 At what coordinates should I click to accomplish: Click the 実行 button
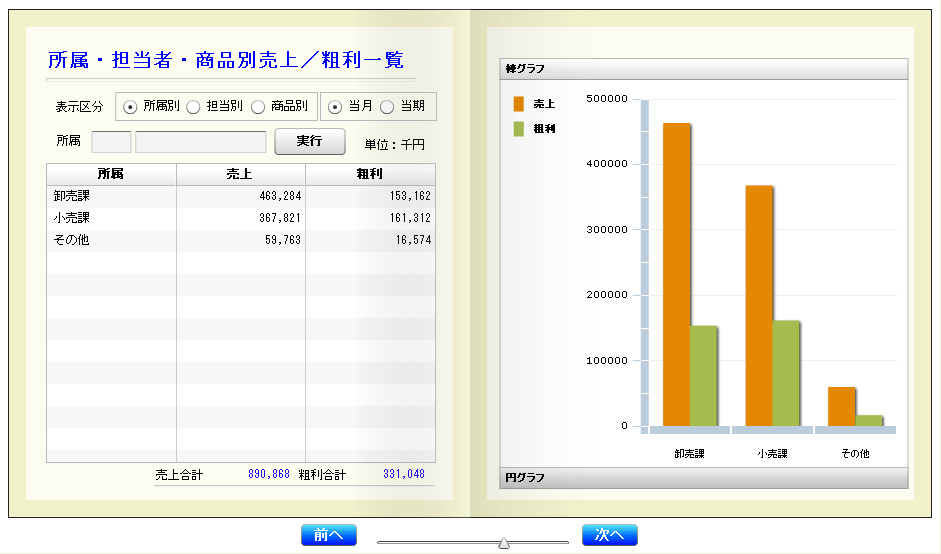pos(310,141)
